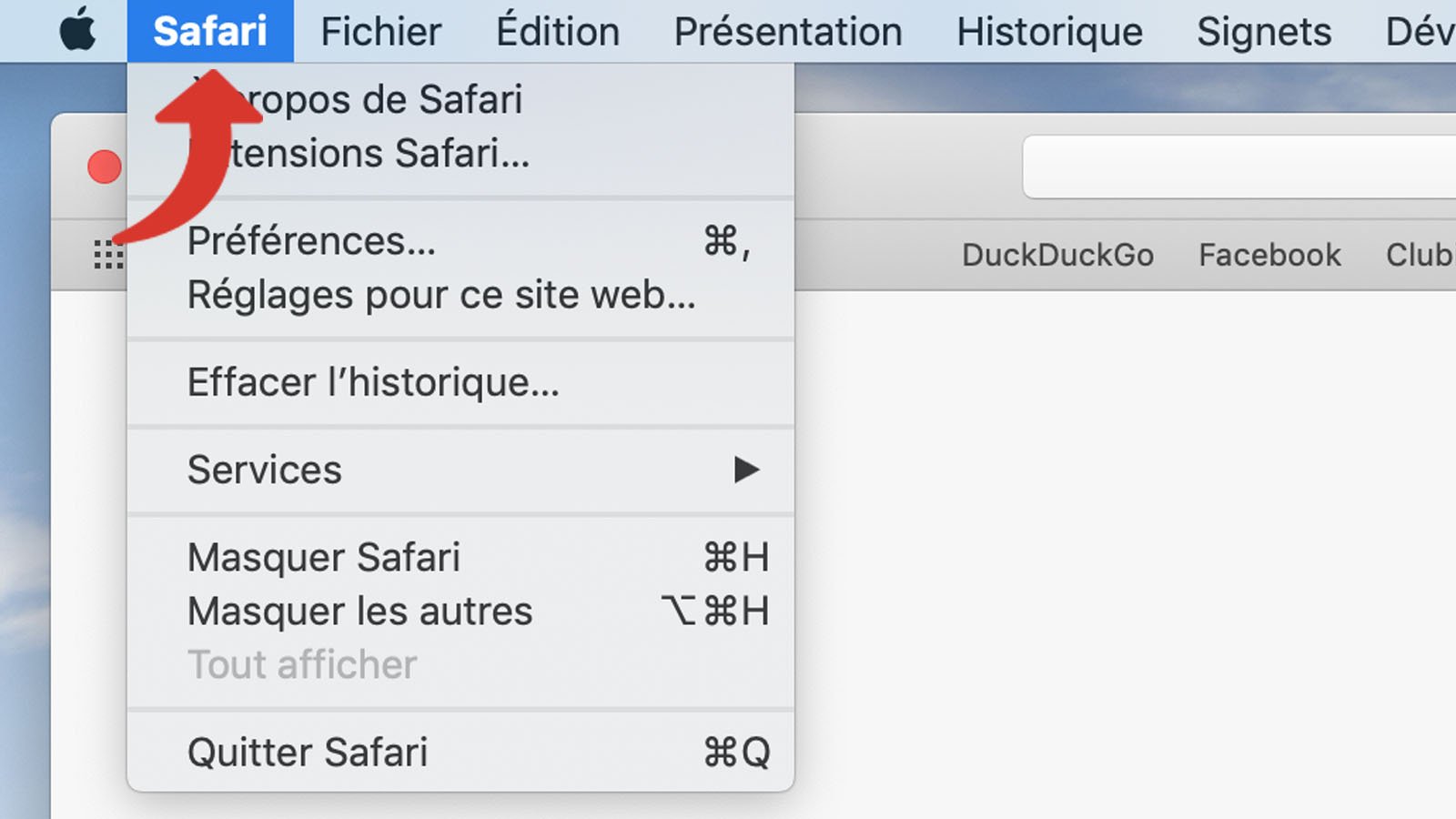Open the Facebook favorite
The height and width of the screenshot is (819, 1456).
(1269, 255)
